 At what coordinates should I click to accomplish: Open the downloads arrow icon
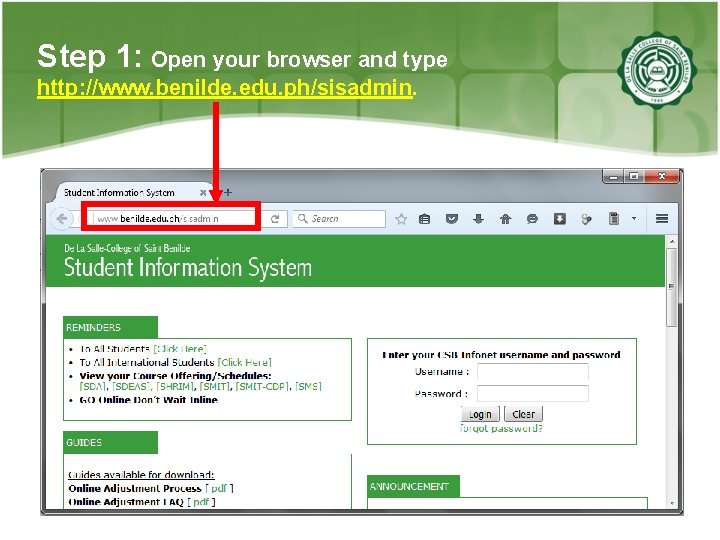click(x=478, y=219)
